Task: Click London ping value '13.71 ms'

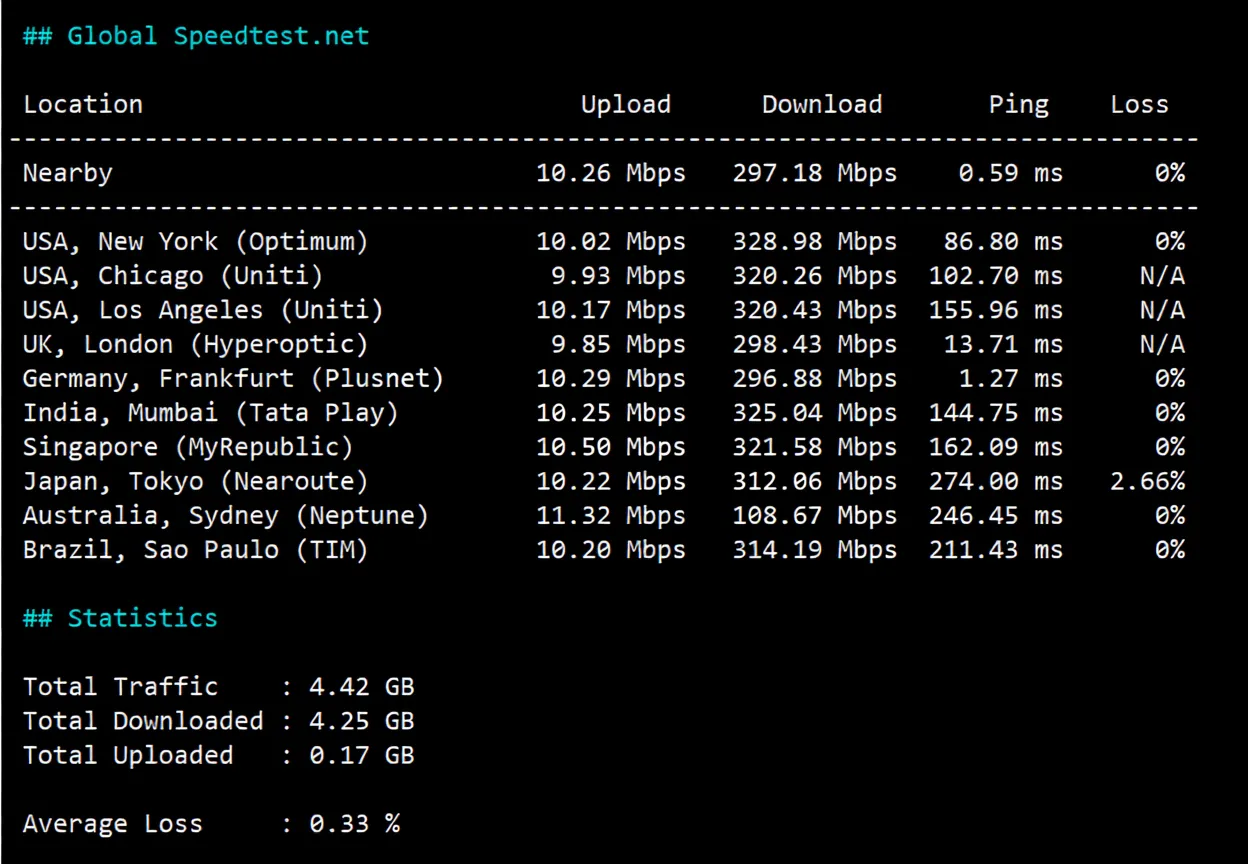Action: (1003, 344)
